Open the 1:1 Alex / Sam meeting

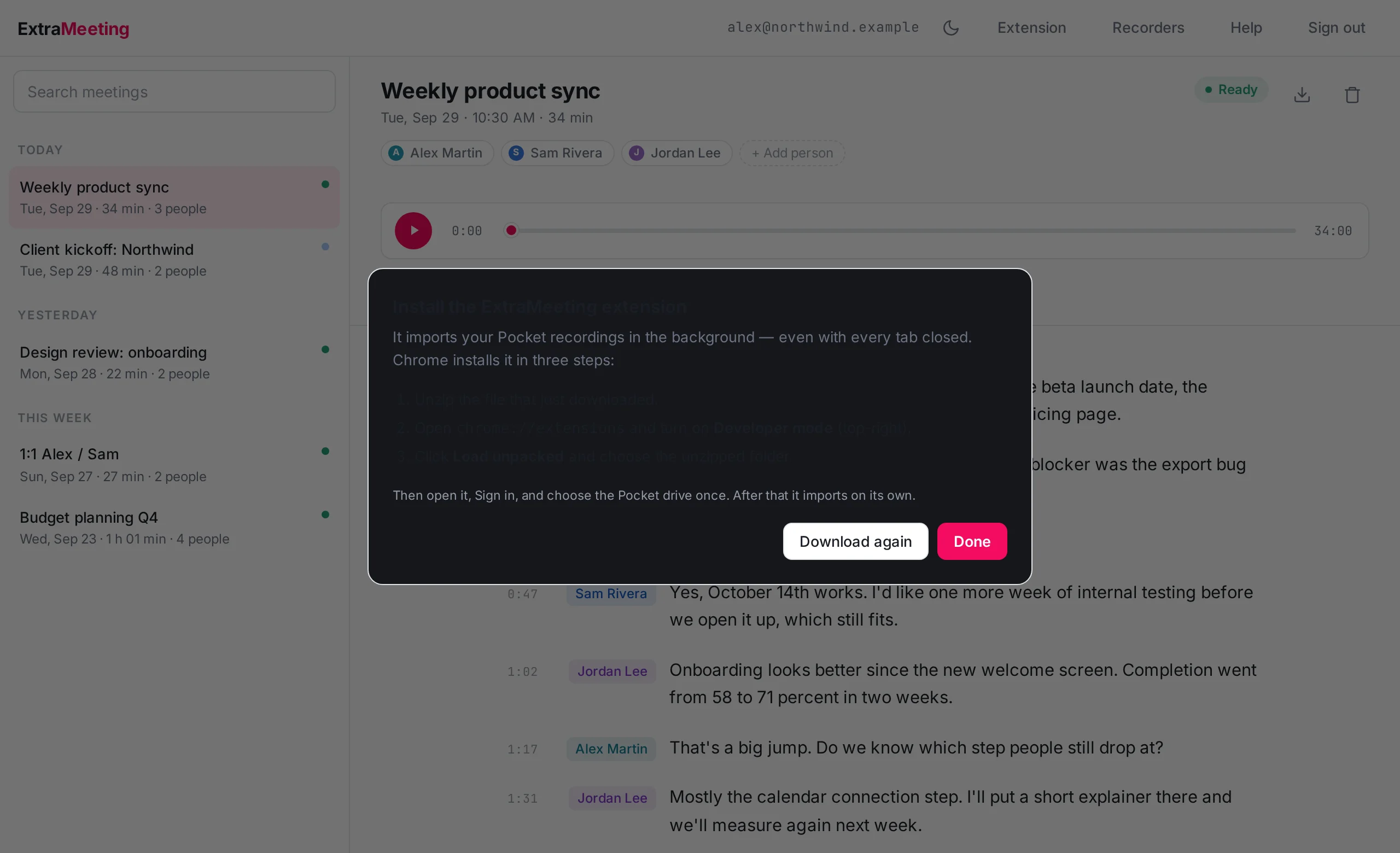tap(174, 465)
